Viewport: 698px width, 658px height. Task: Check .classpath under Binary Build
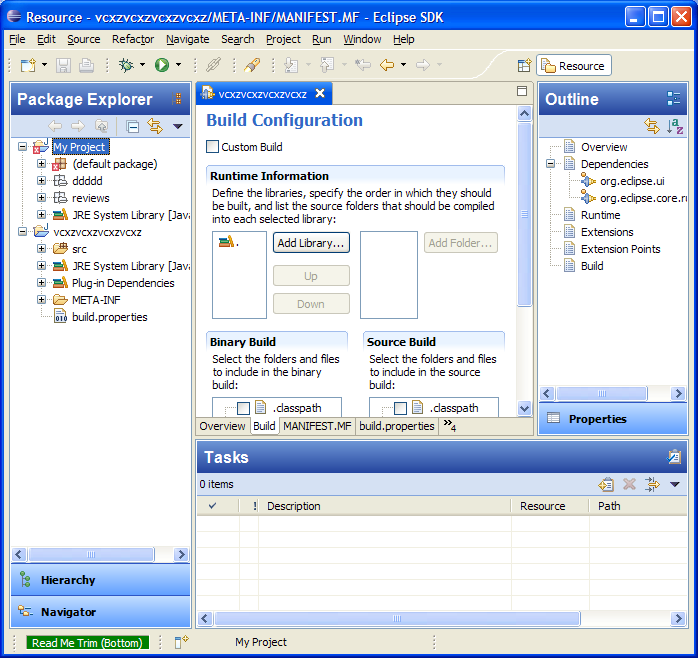tap(243, 408)
